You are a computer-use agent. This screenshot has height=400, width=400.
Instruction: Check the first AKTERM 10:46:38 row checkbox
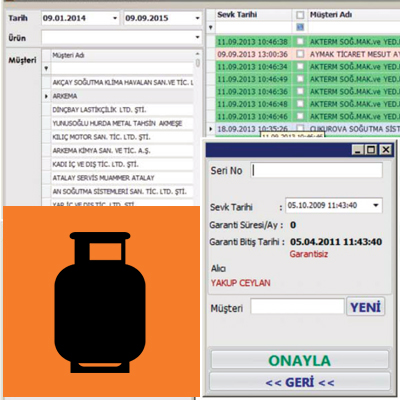tap(300, 41)
